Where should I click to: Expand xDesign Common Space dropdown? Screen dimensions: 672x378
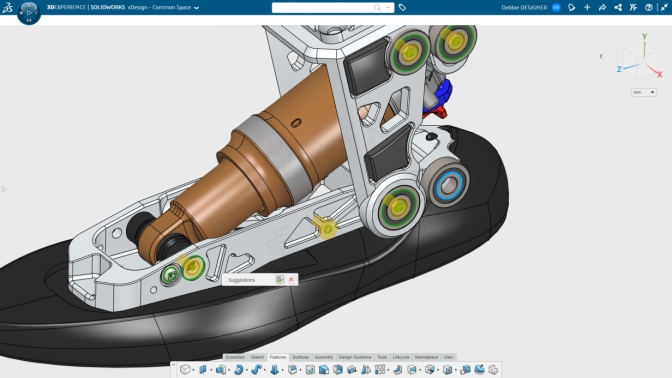[197, 8]
